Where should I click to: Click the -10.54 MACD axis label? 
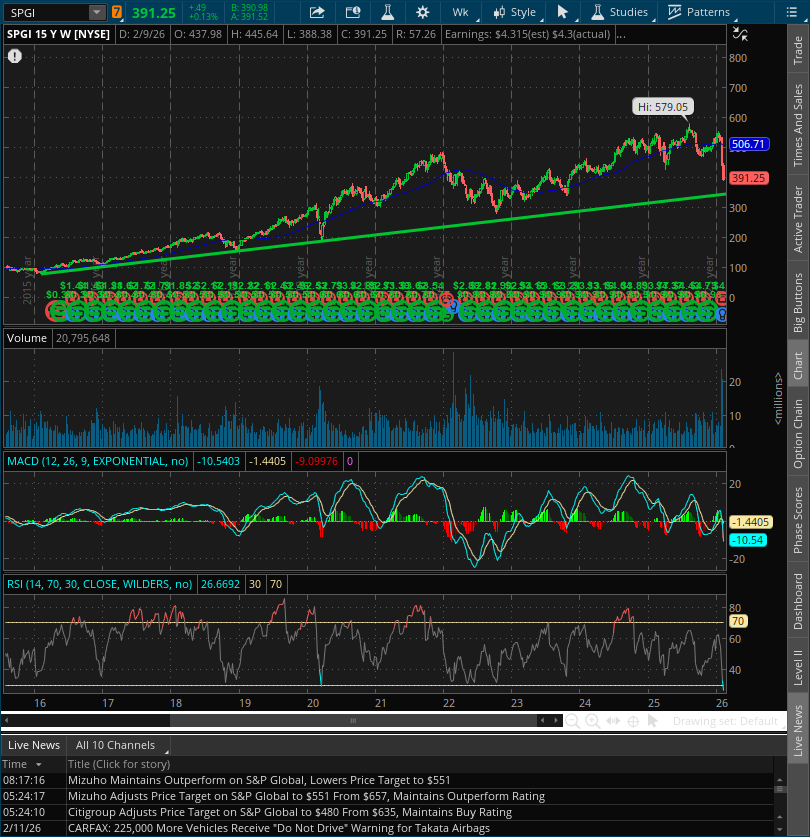(748, 540)
